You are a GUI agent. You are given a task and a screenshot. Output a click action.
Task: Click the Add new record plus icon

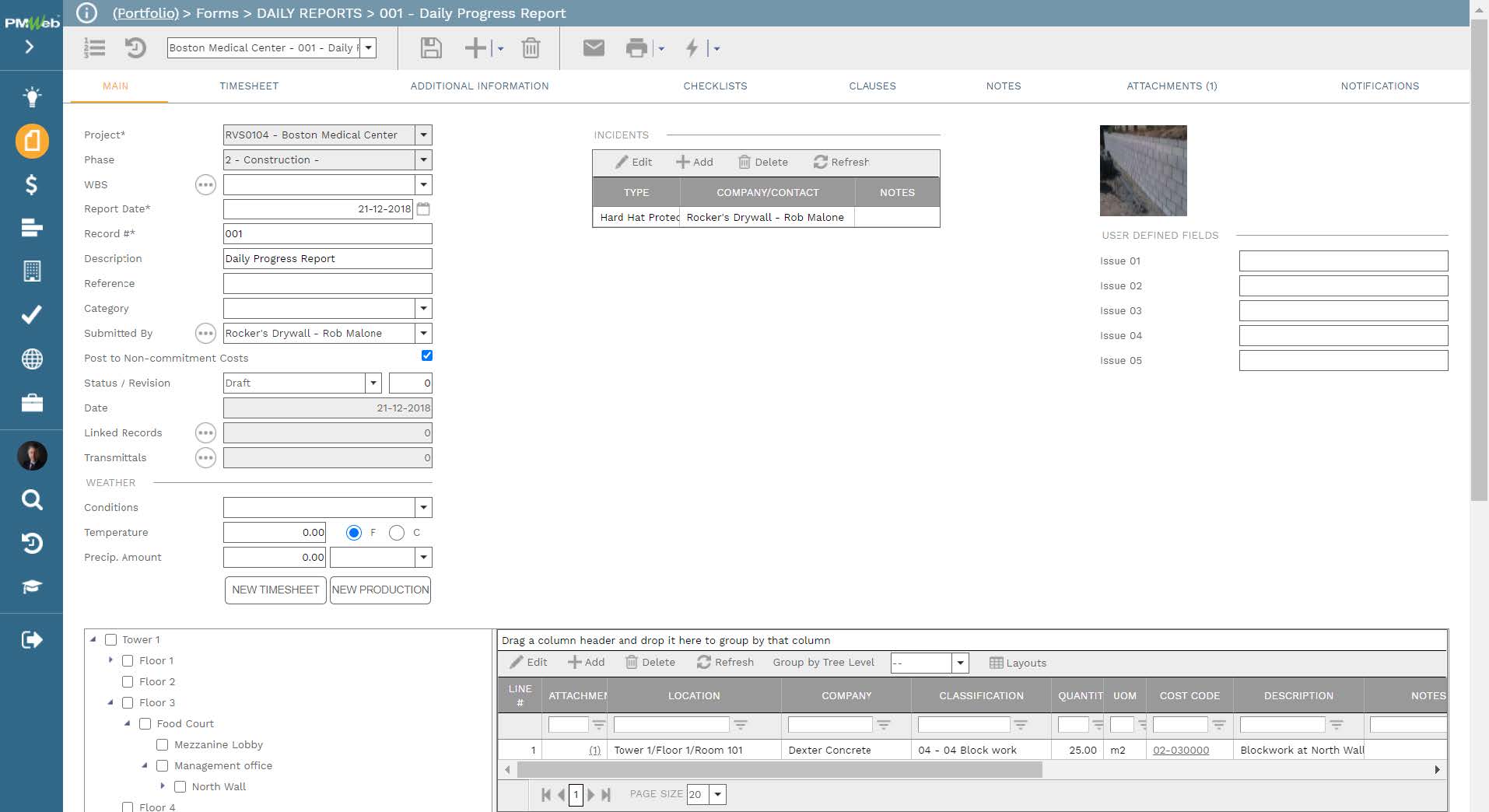coord(475,47)
